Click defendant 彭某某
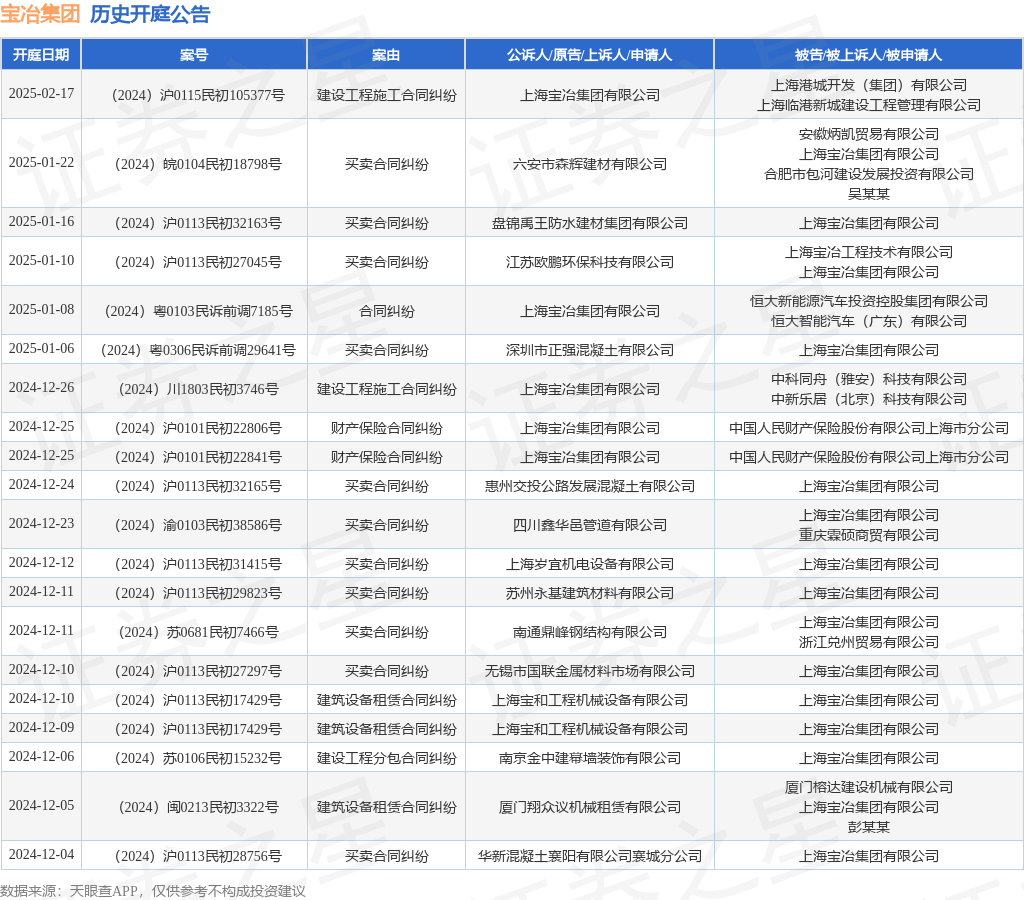 coord(869,828)
